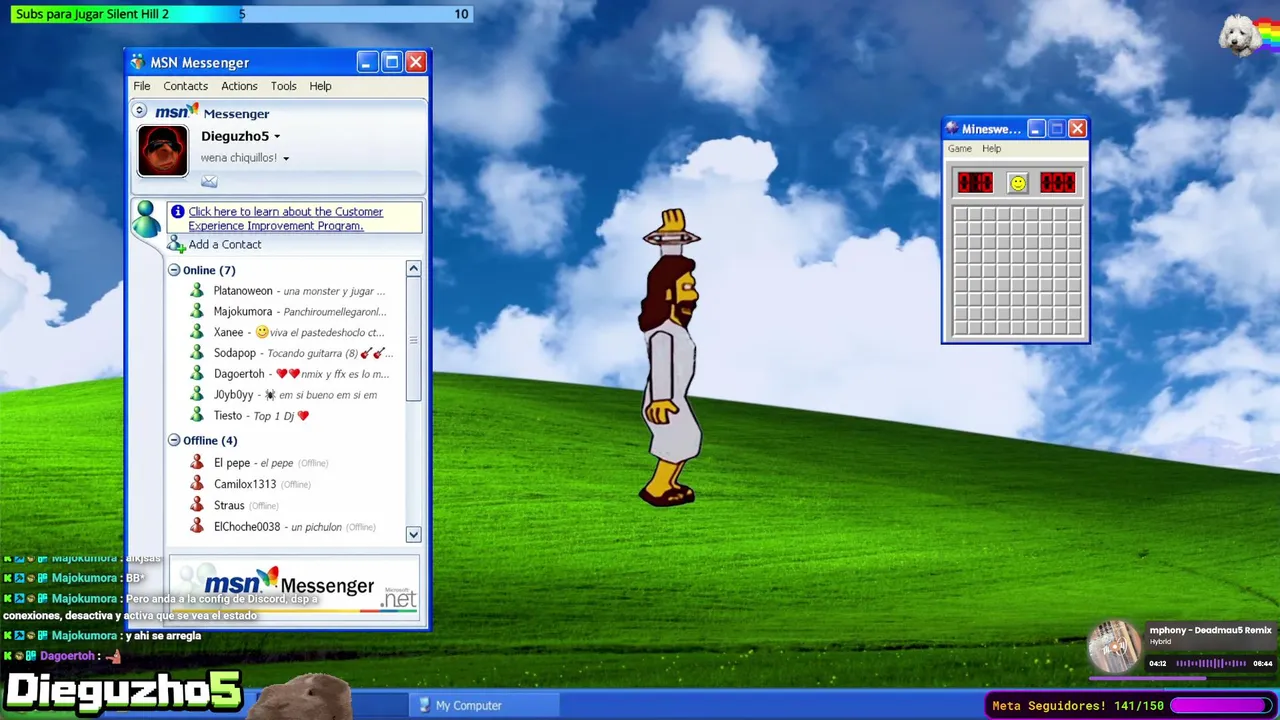Click the 'wena chiquillos!' personal message text

point(239,158)
